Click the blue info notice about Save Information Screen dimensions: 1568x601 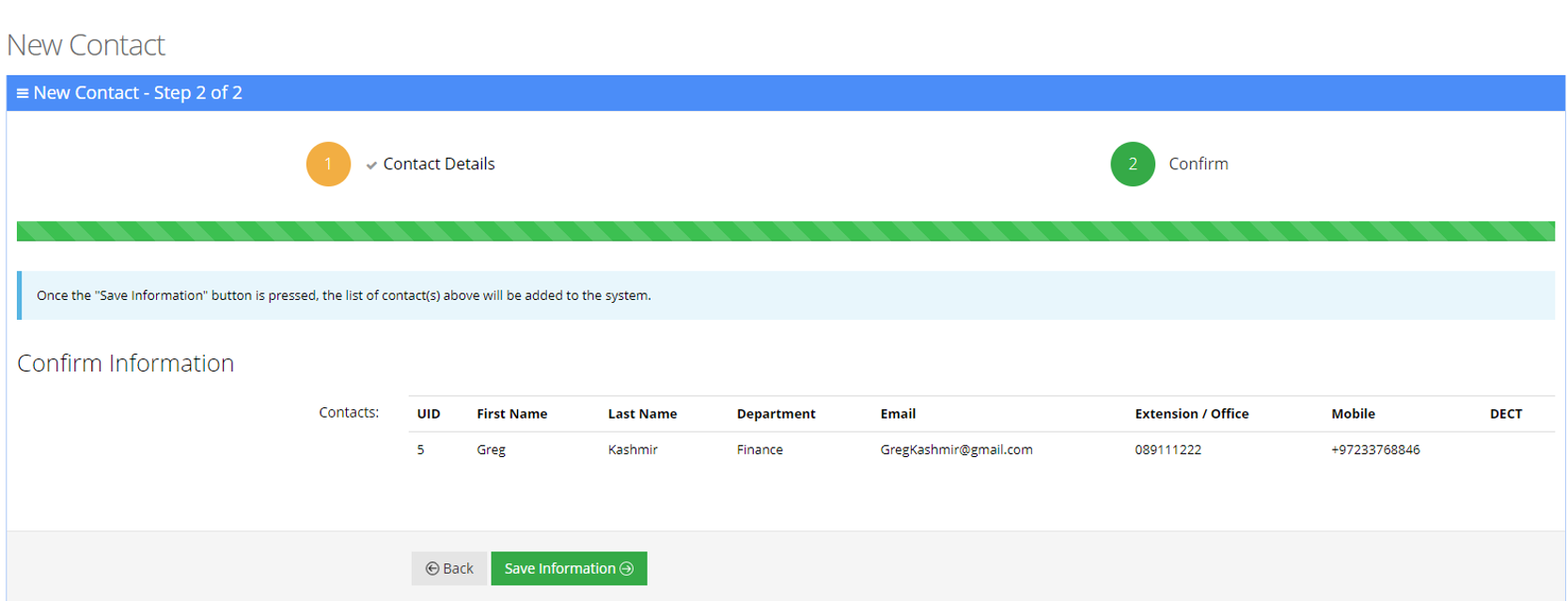(x=785, y=295)
